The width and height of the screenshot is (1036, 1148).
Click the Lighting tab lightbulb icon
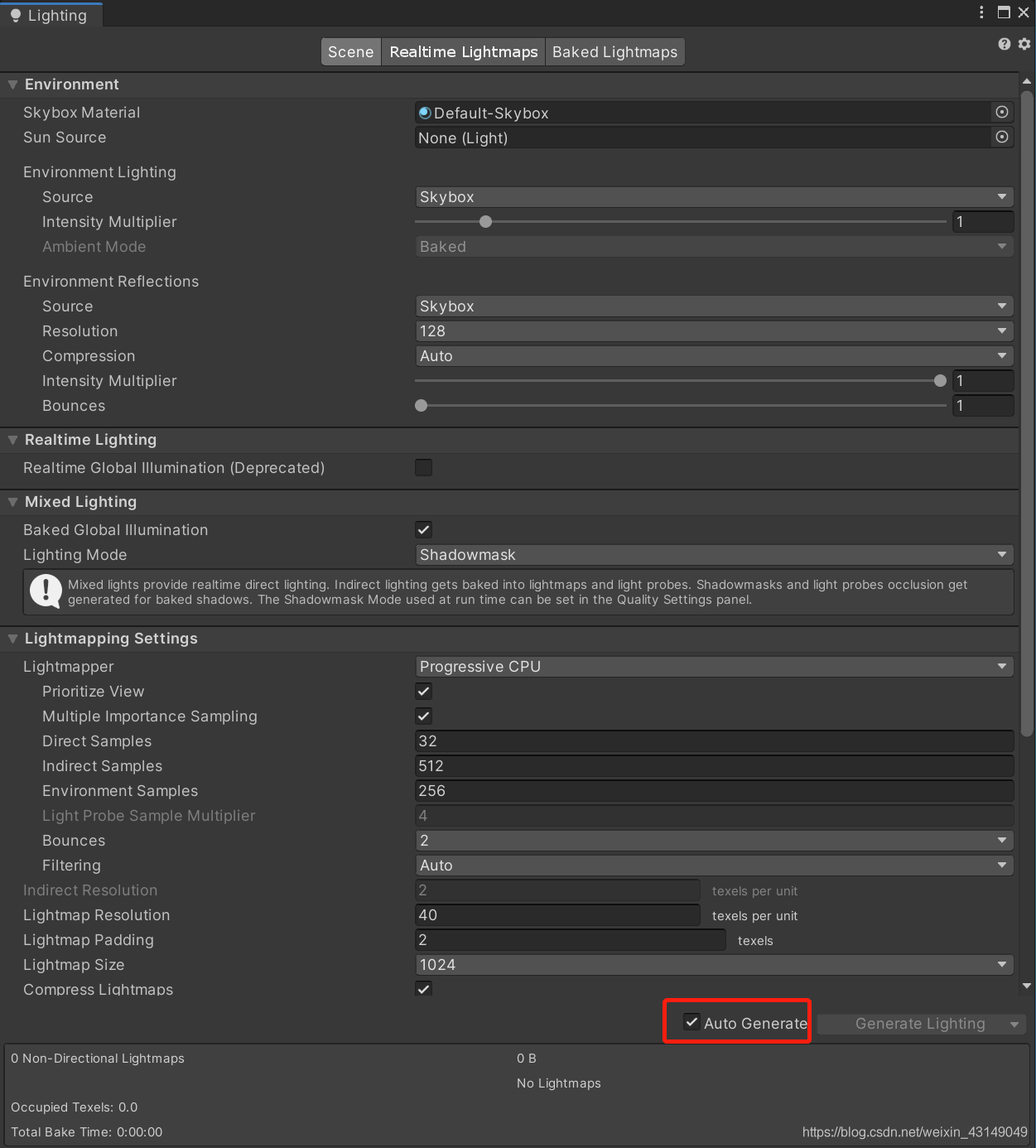click(15, 16)
